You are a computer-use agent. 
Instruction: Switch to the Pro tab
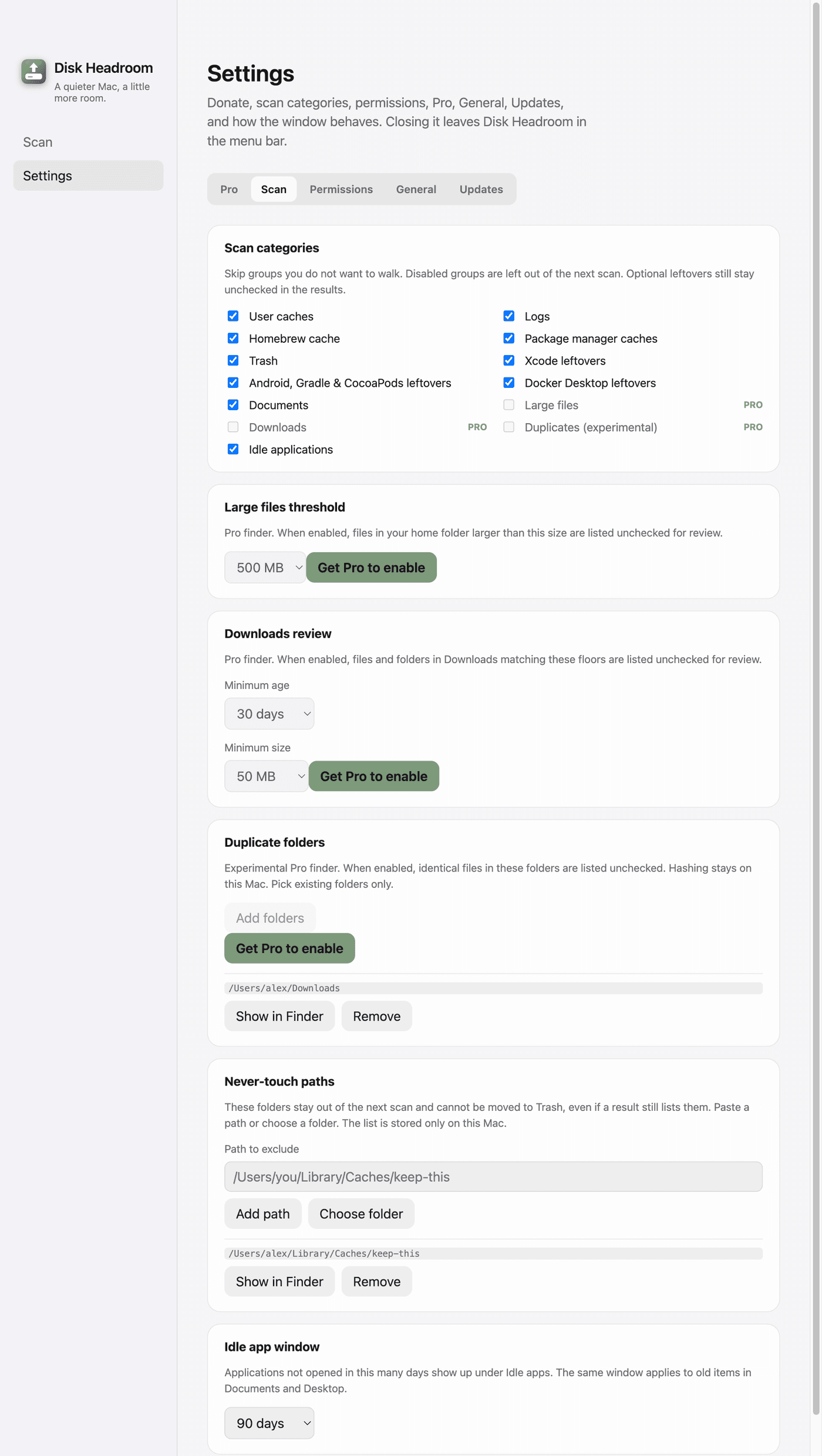(x=229, y=189)
